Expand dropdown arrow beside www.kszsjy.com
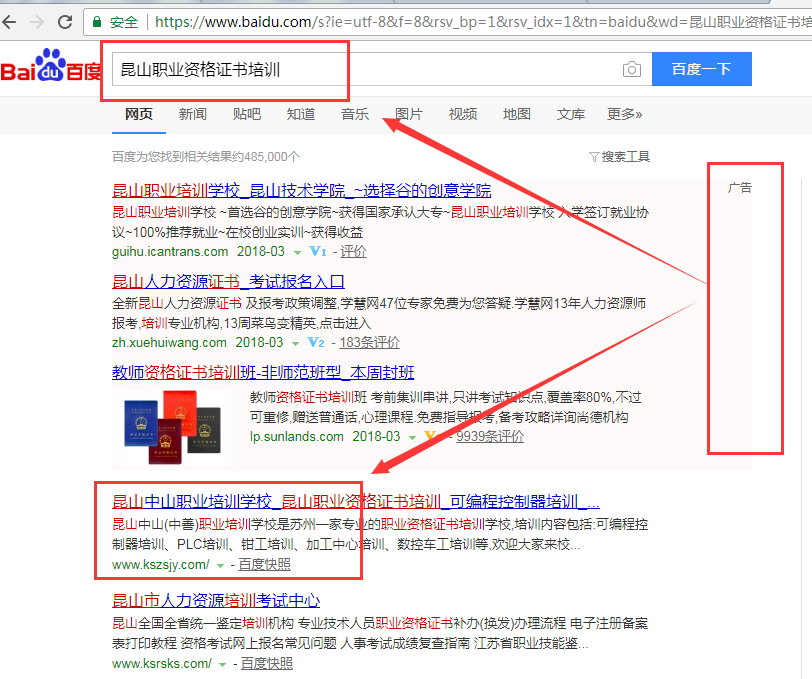Image resolution: width=812 pixels, height=679 pixels. click(x=219, y=565)
